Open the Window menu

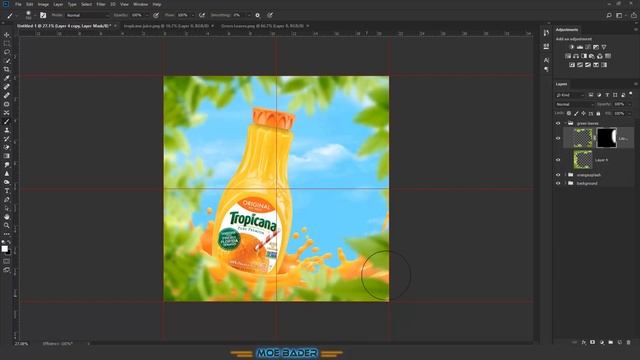pos(141,4)
